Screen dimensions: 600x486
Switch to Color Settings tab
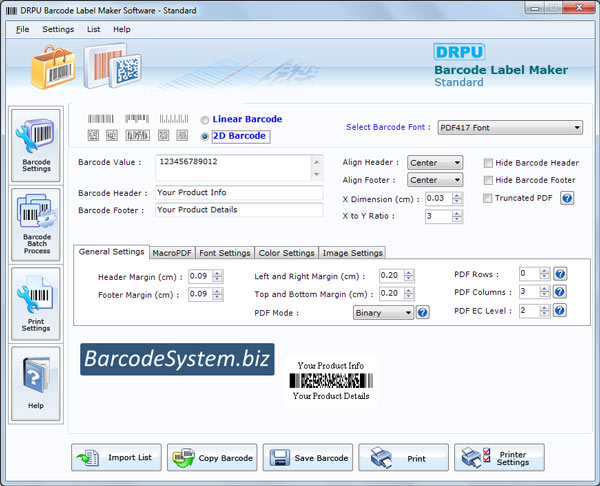(x=286, y=253)
